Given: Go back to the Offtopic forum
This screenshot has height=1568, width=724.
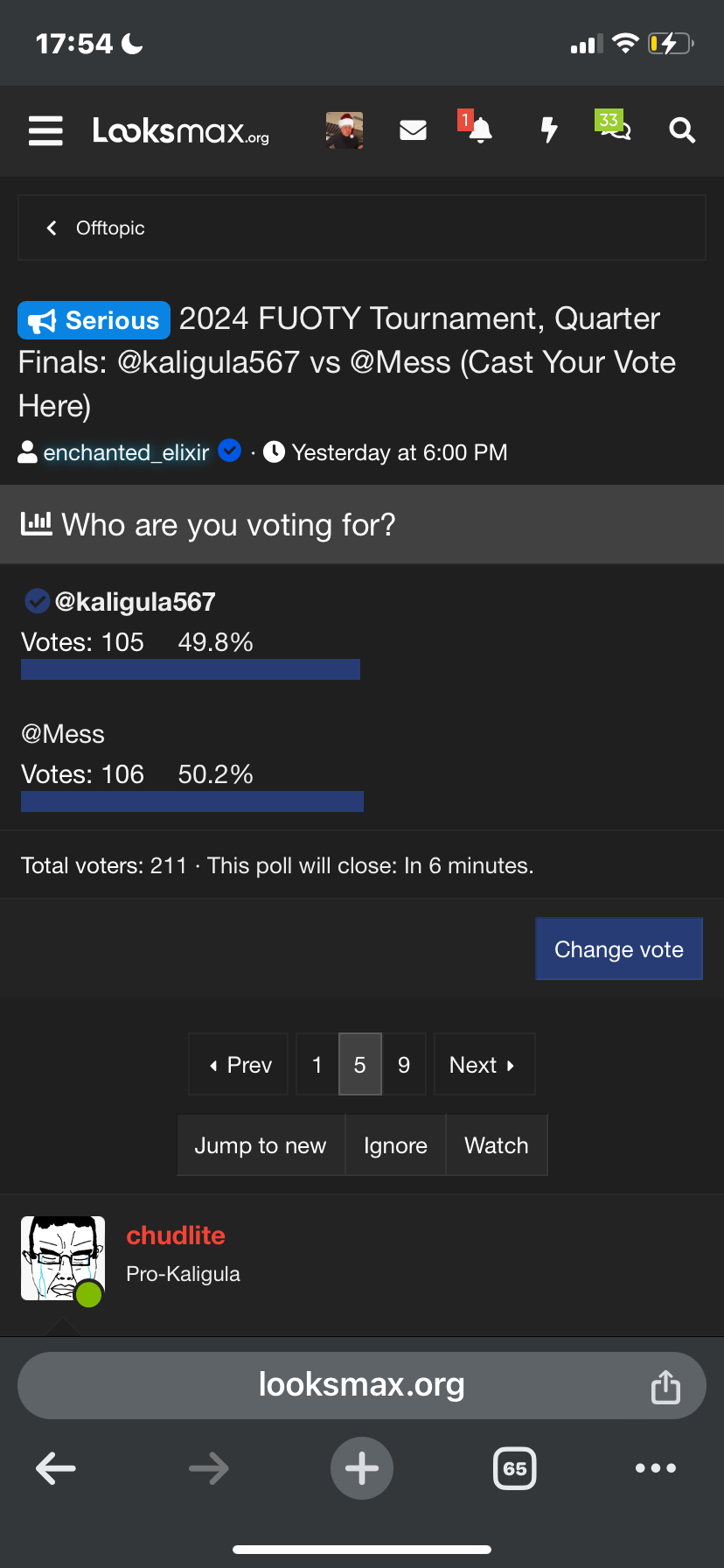Looking at the screenshot, I should pyautogui.click(x=96, y=228).
